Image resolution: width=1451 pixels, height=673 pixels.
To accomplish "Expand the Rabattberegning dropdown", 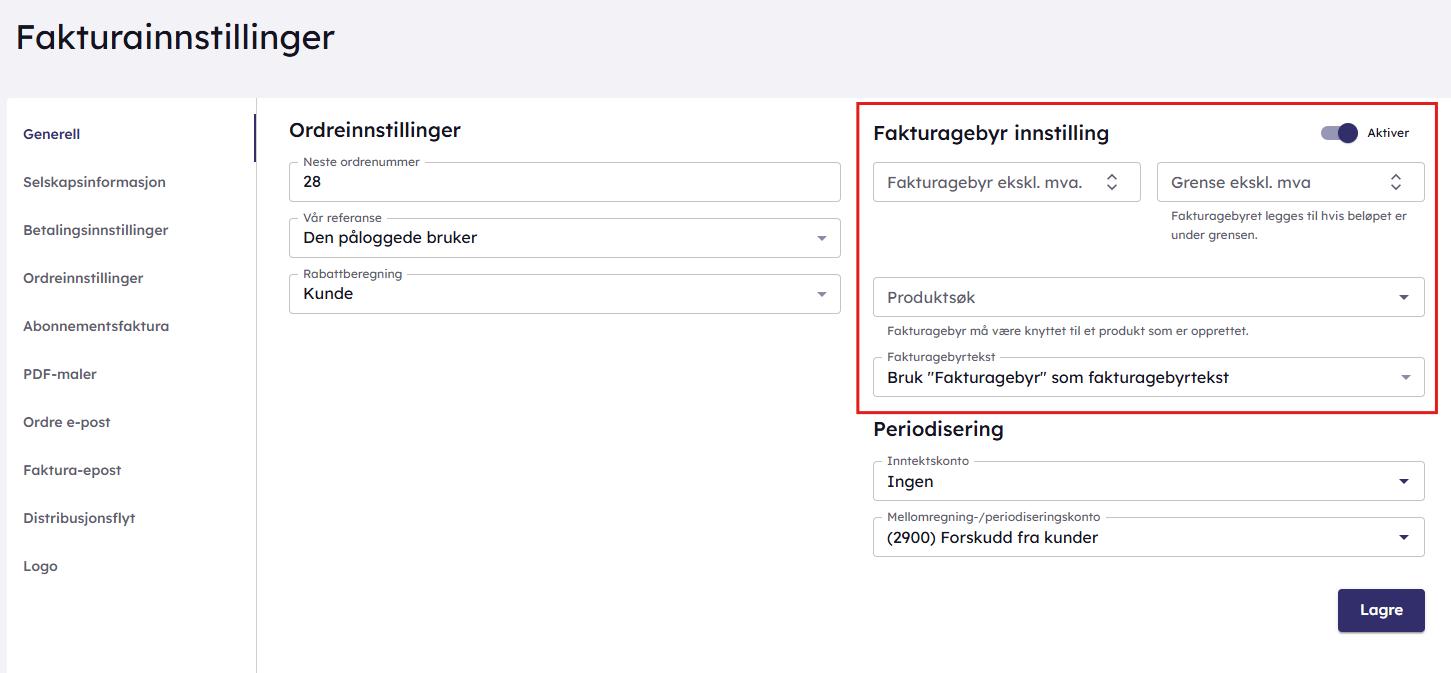I will tap(821, 294).
